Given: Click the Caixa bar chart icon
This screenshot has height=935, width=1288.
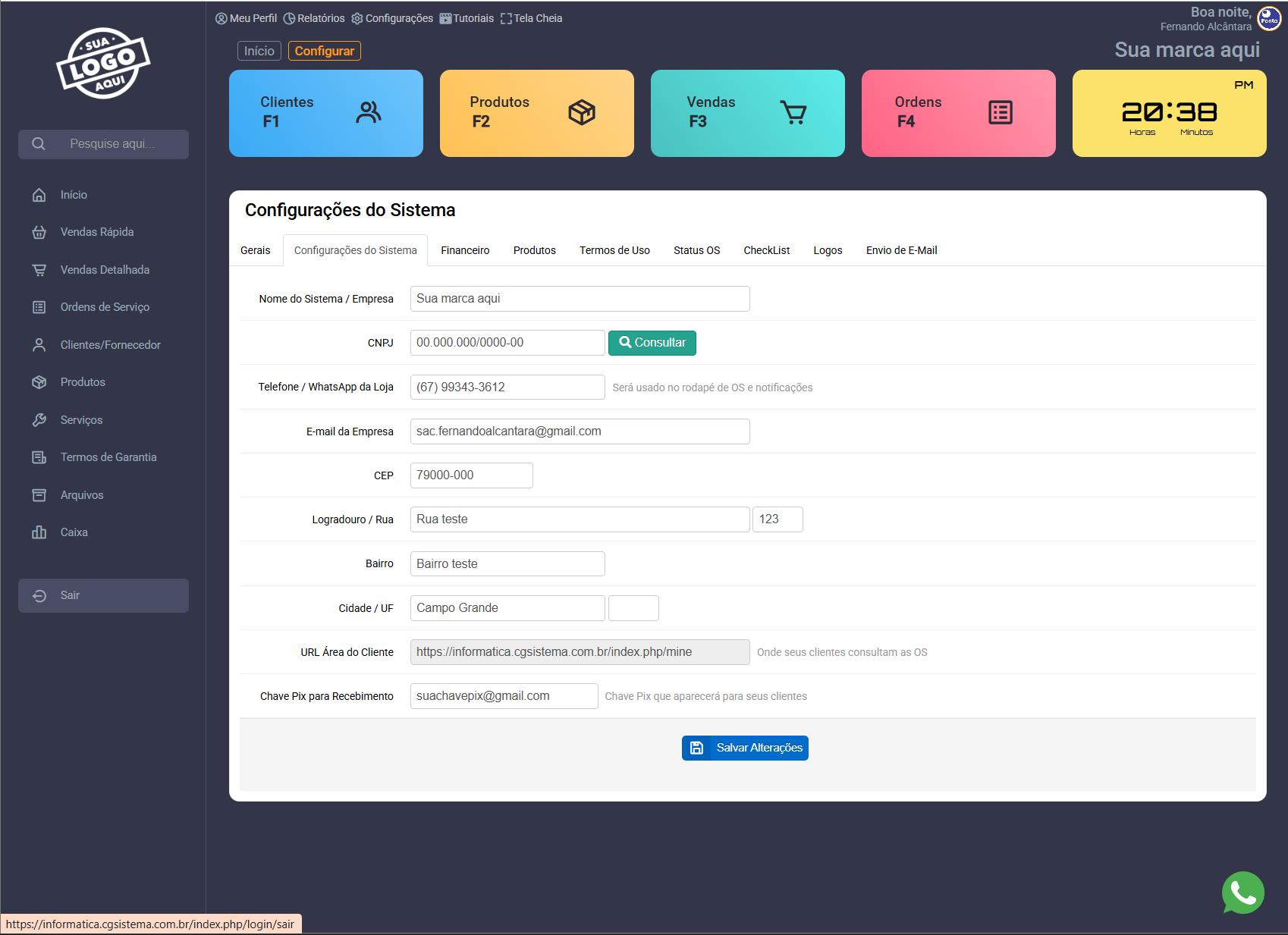Looking at the screenshot, I should (39, 532).
